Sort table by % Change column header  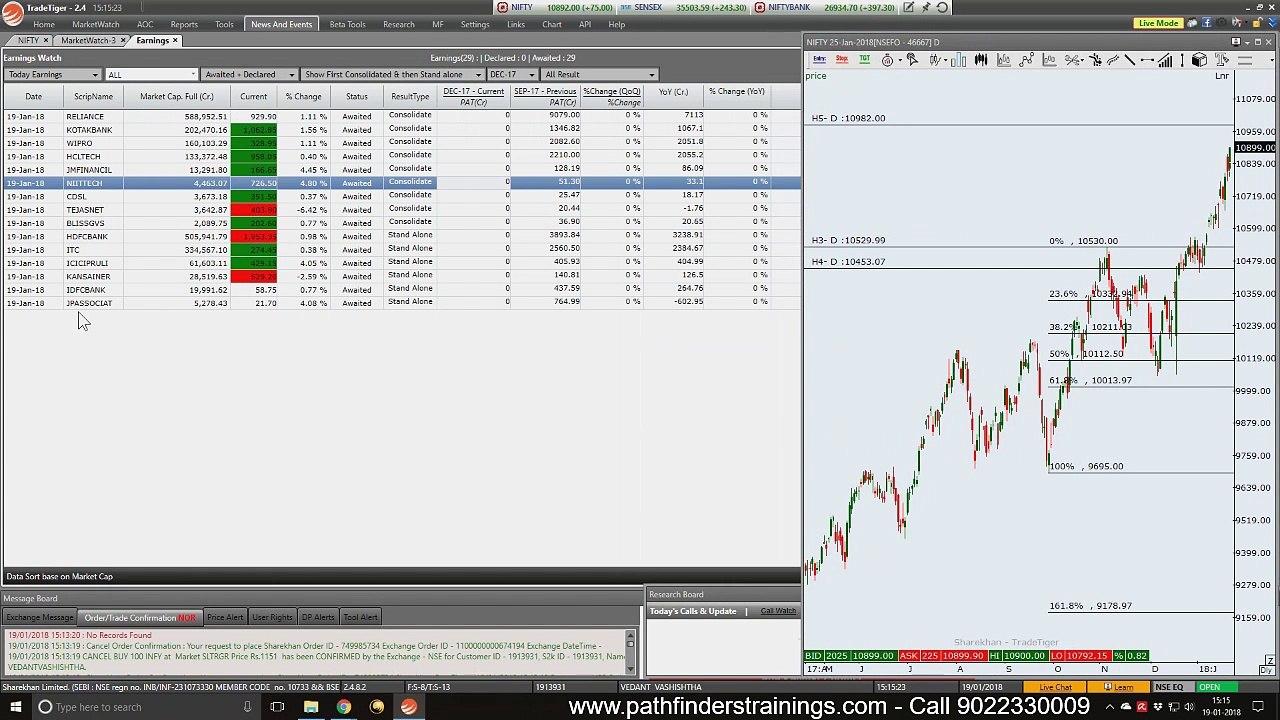(x=303, y=96)
